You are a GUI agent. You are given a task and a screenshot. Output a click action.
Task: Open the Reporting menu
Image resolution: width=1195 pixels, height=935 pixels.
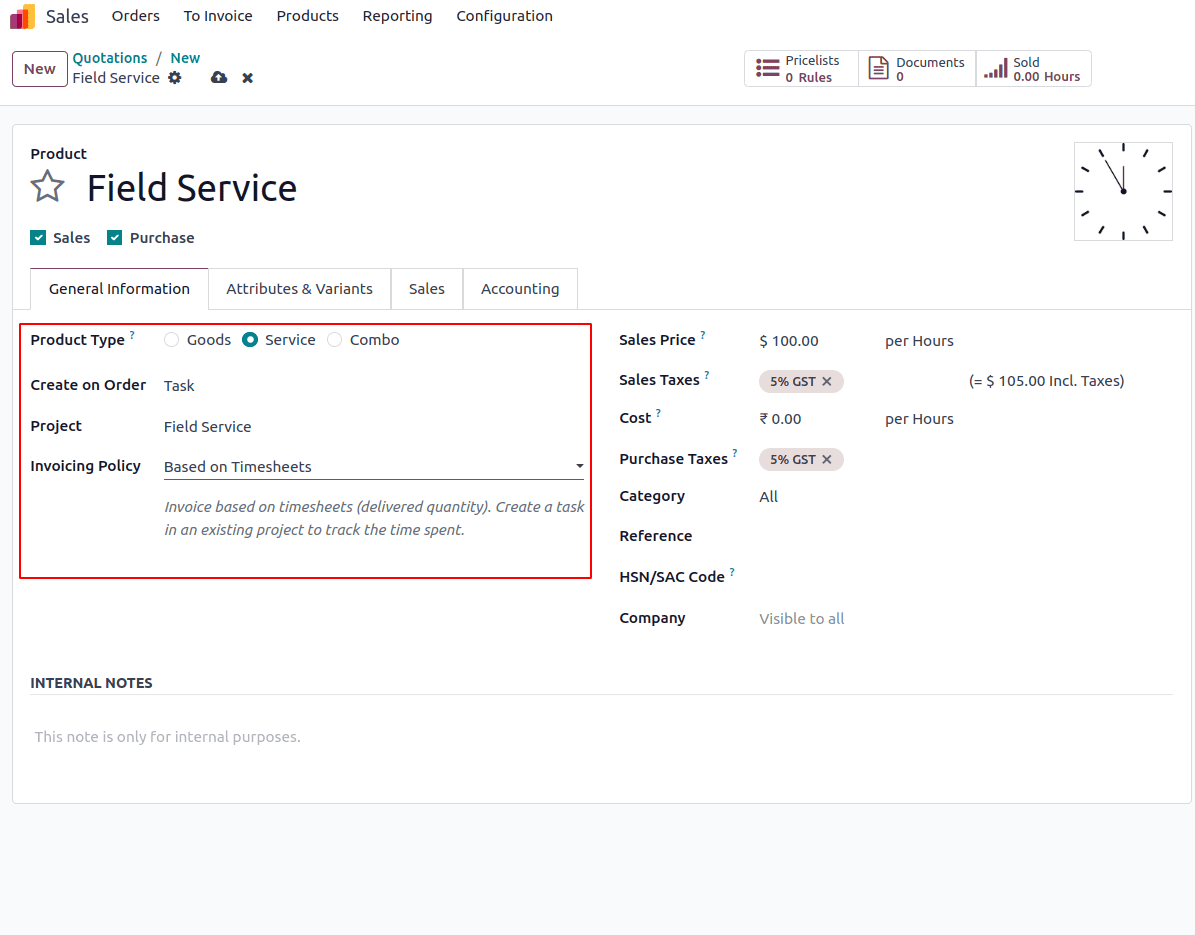397,16
